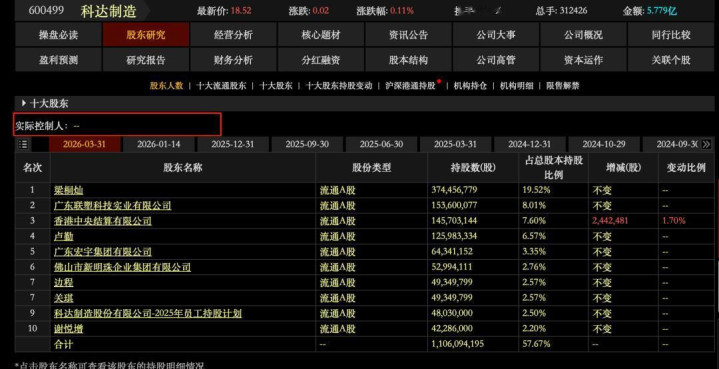Open the 股东研究 tab
Screen dimensions: 719x369
coord(146,35)
